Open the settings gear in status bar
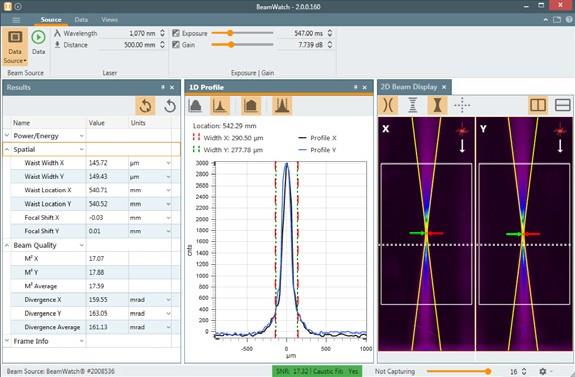This screenshot has height=377, width=575. pos(543,371)
